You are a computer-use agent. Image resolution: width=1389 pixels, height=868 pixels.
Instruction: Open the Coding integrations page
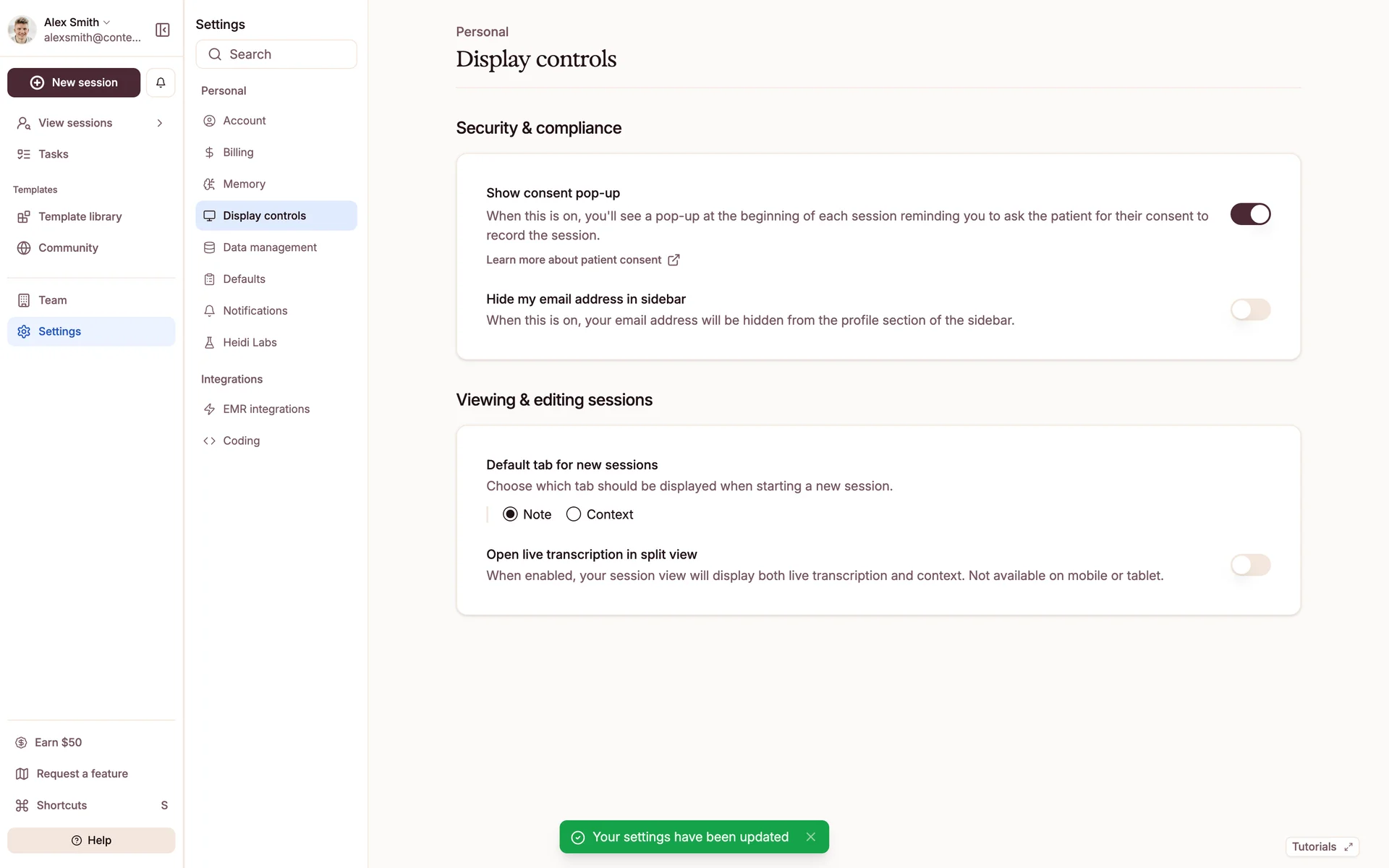[x=241, y=441]
